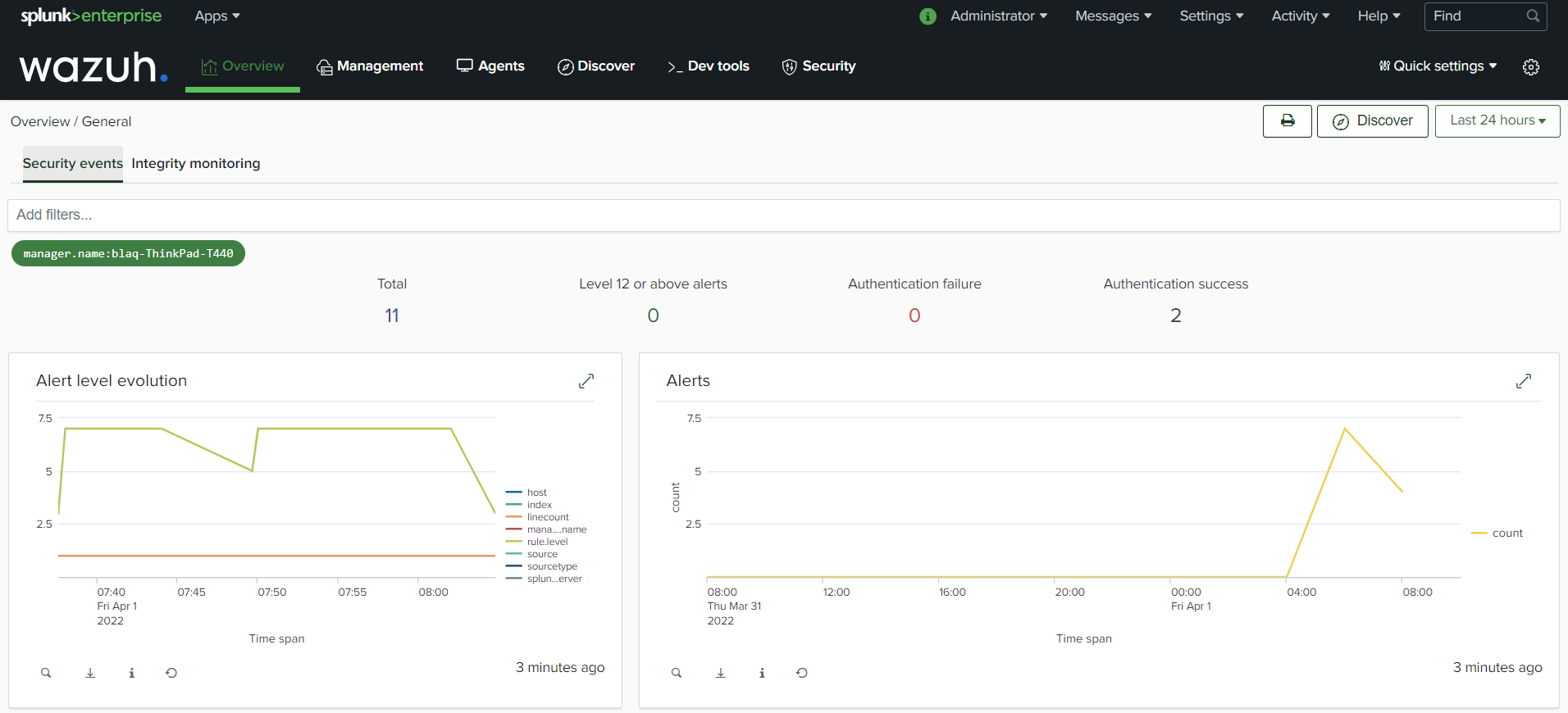Open the Apps dropdown menu
1568x713 pixels.
tap(217, 16)
